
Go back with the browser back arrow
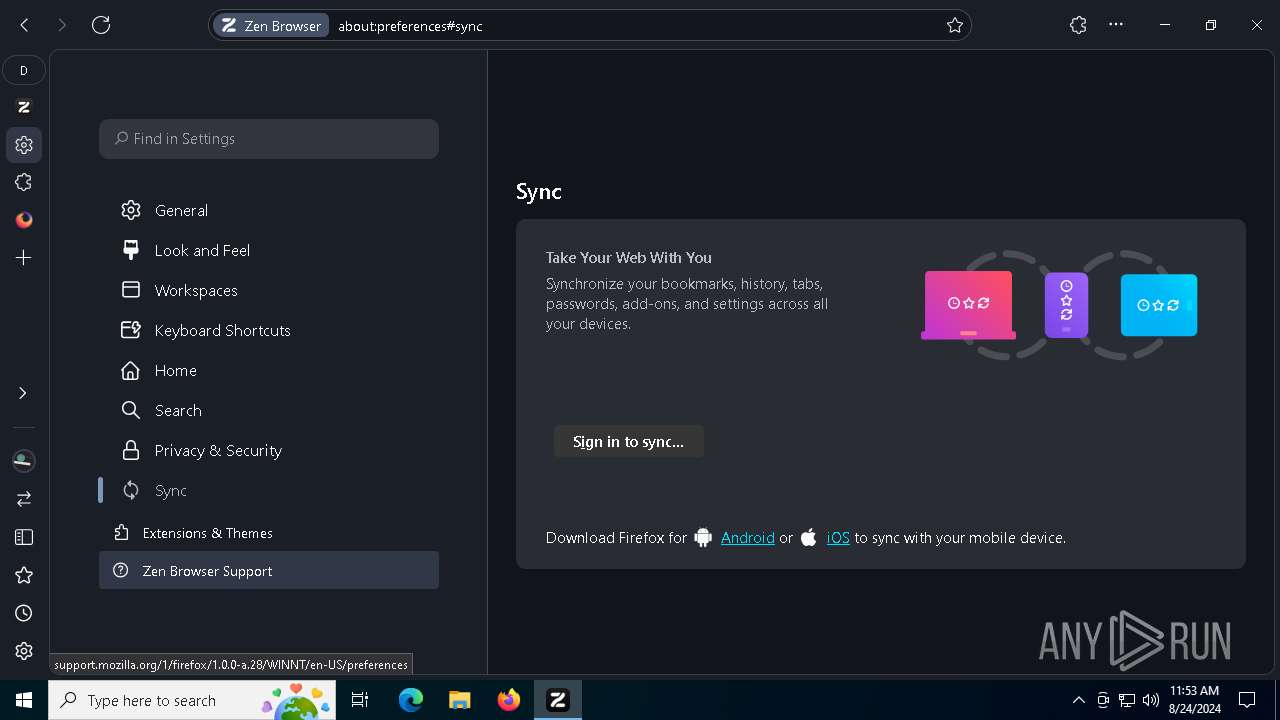[x=25, y=25]
